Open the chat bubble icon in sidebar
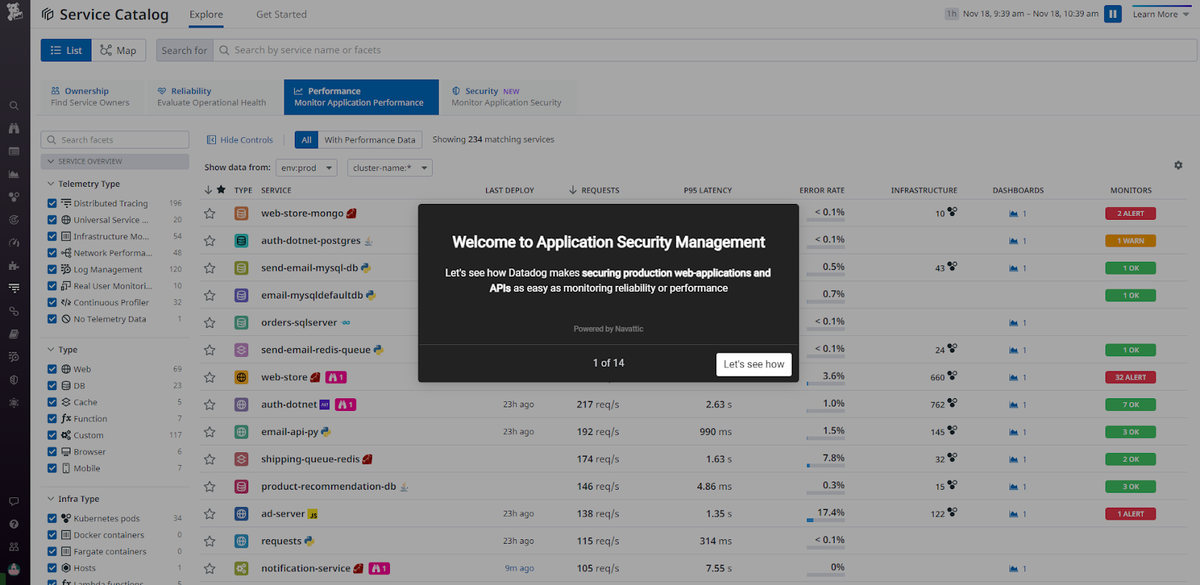 tap(14, 500)
